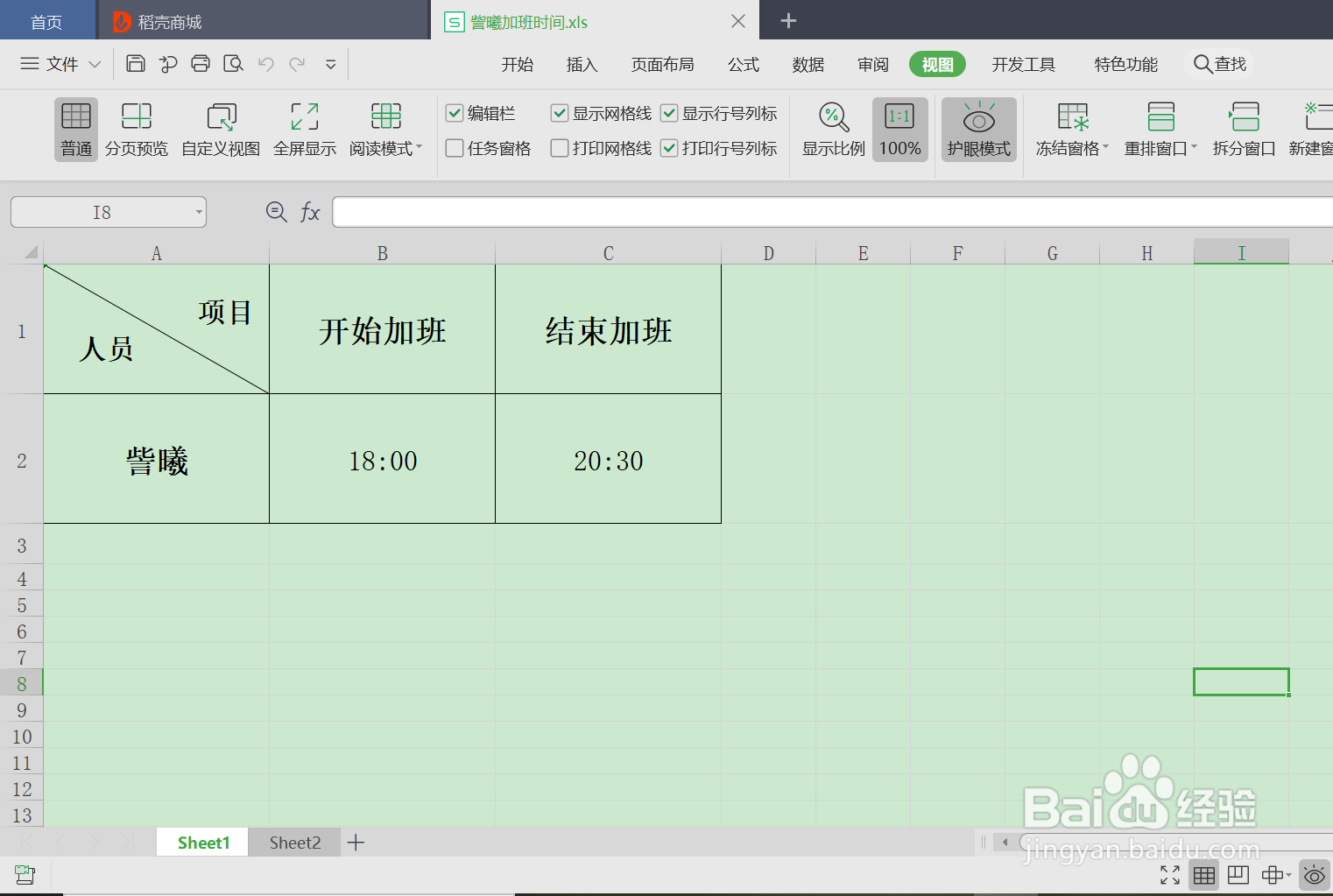Set zoom to 100% with the 1:1 icon

(899, 130)
